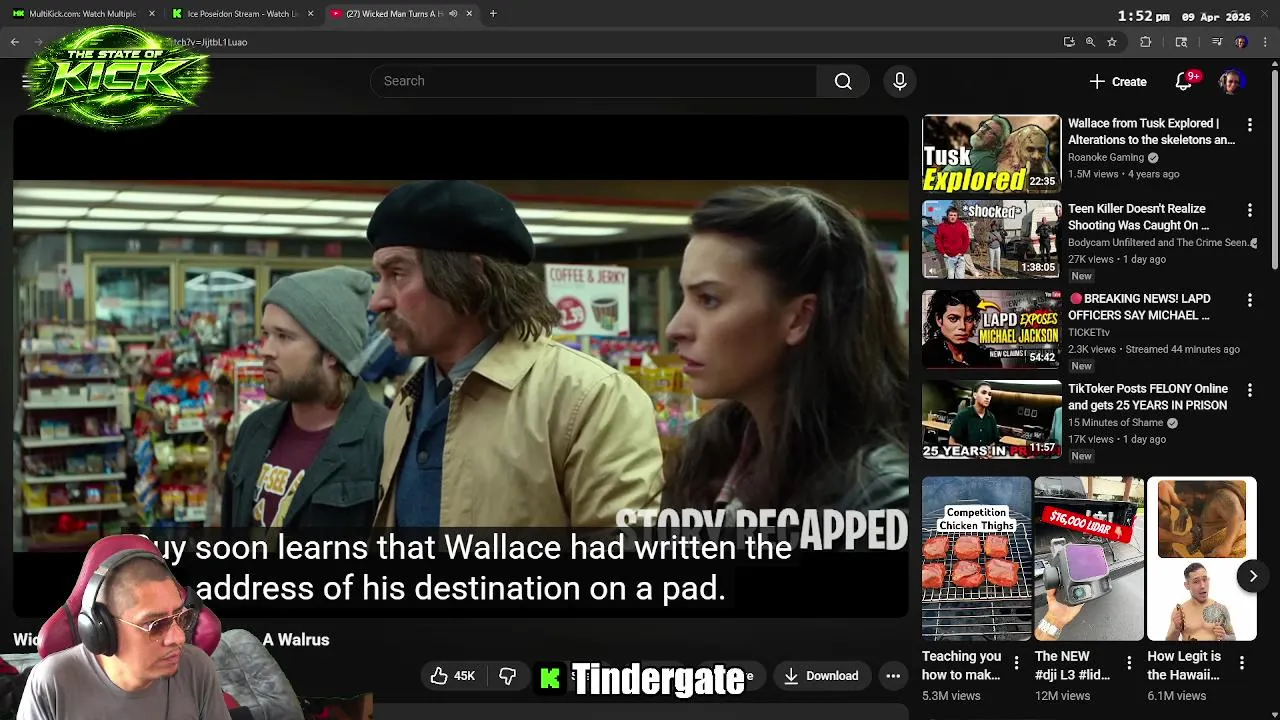Click the YouTube search magnifier button

(843, 81)
